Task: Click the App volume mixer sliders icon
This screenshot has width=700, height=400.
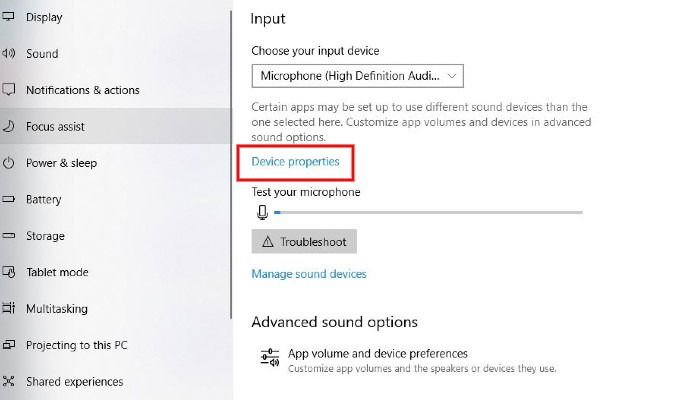Action: click(270, 358)
